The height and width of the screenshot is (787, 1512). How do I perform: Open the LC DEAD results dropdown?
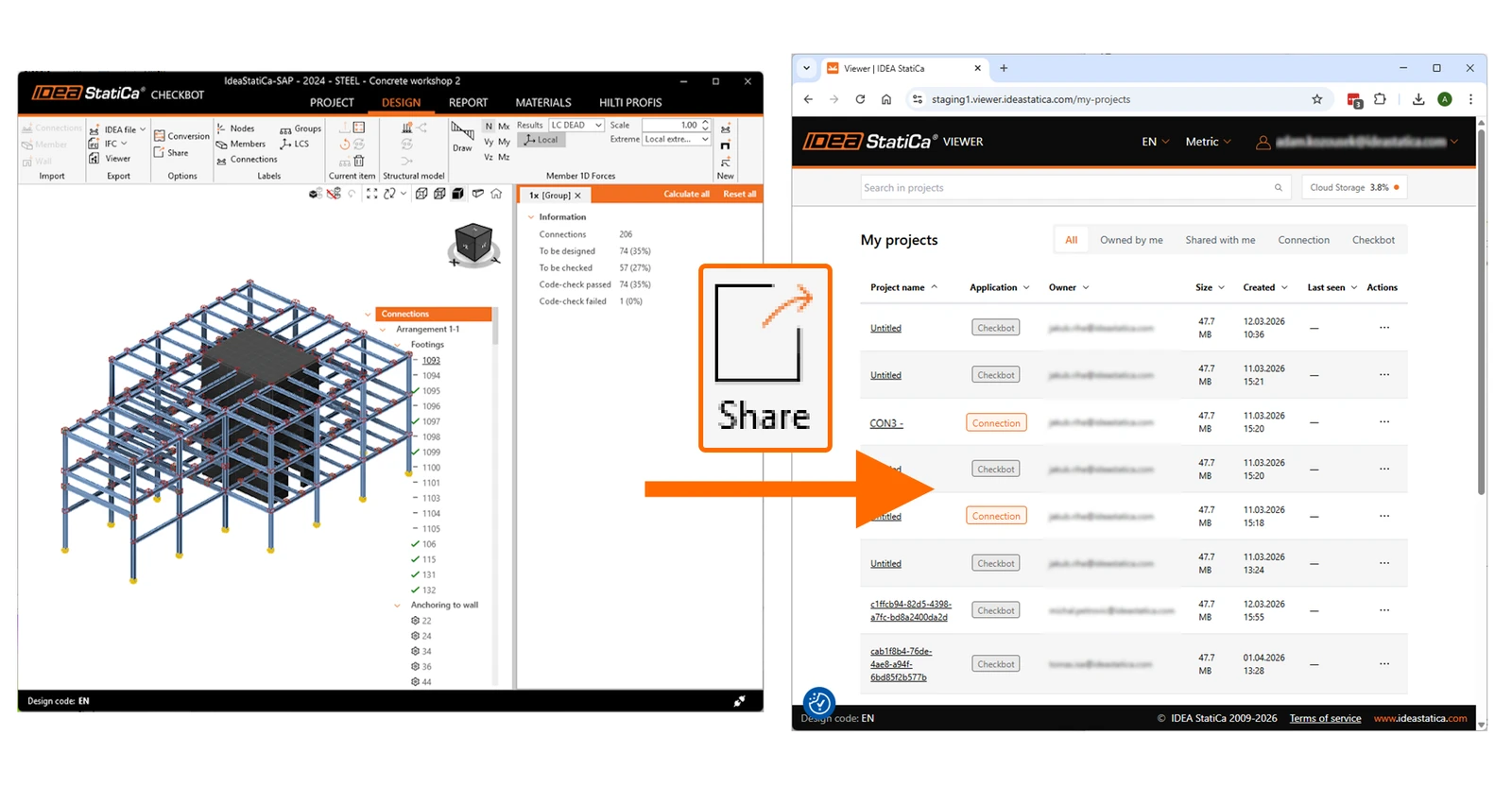576,125
